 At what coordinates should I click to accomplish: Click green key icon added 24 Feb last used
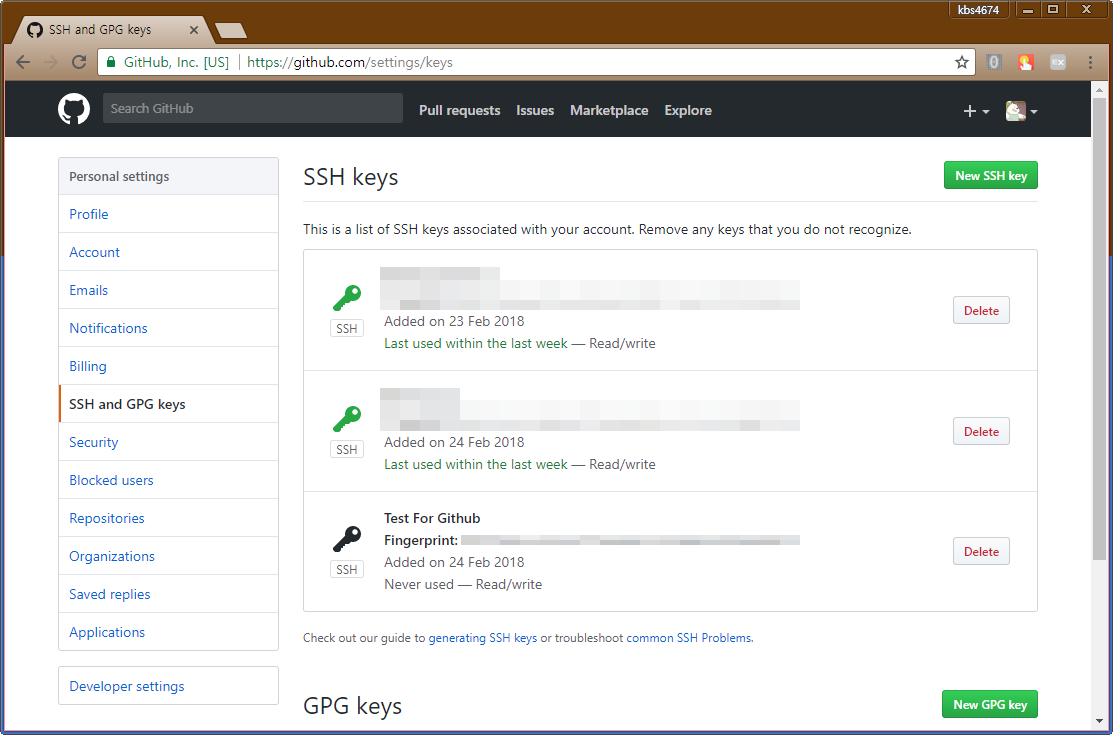pyautogui.click(x=347, y=418)
